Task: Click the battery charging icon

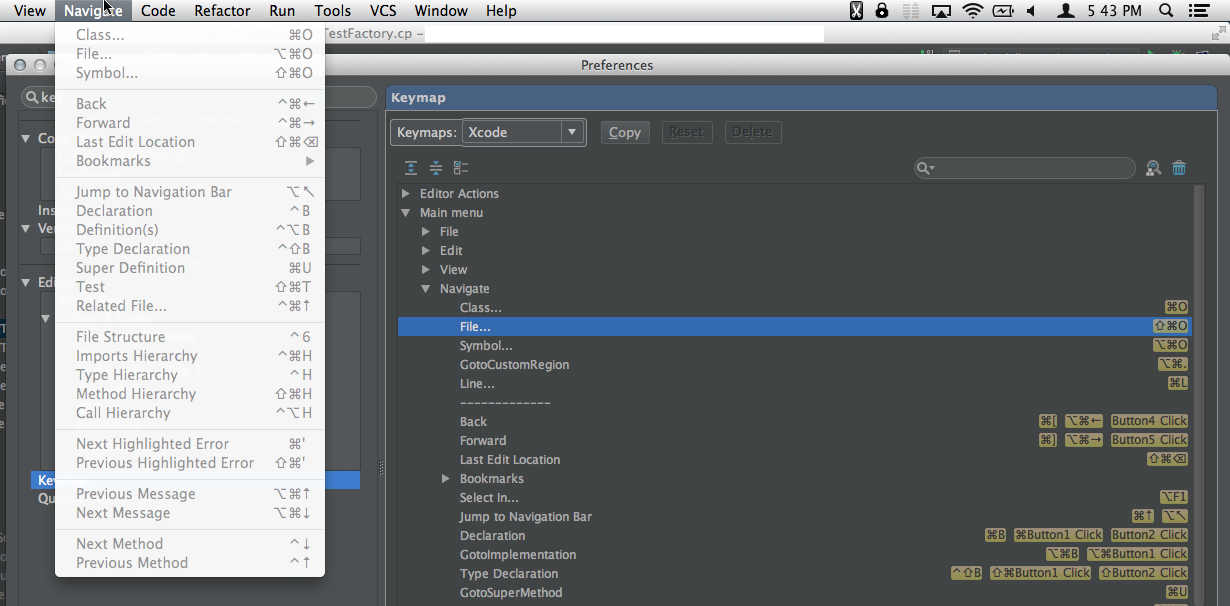Action: (1003, 11)
